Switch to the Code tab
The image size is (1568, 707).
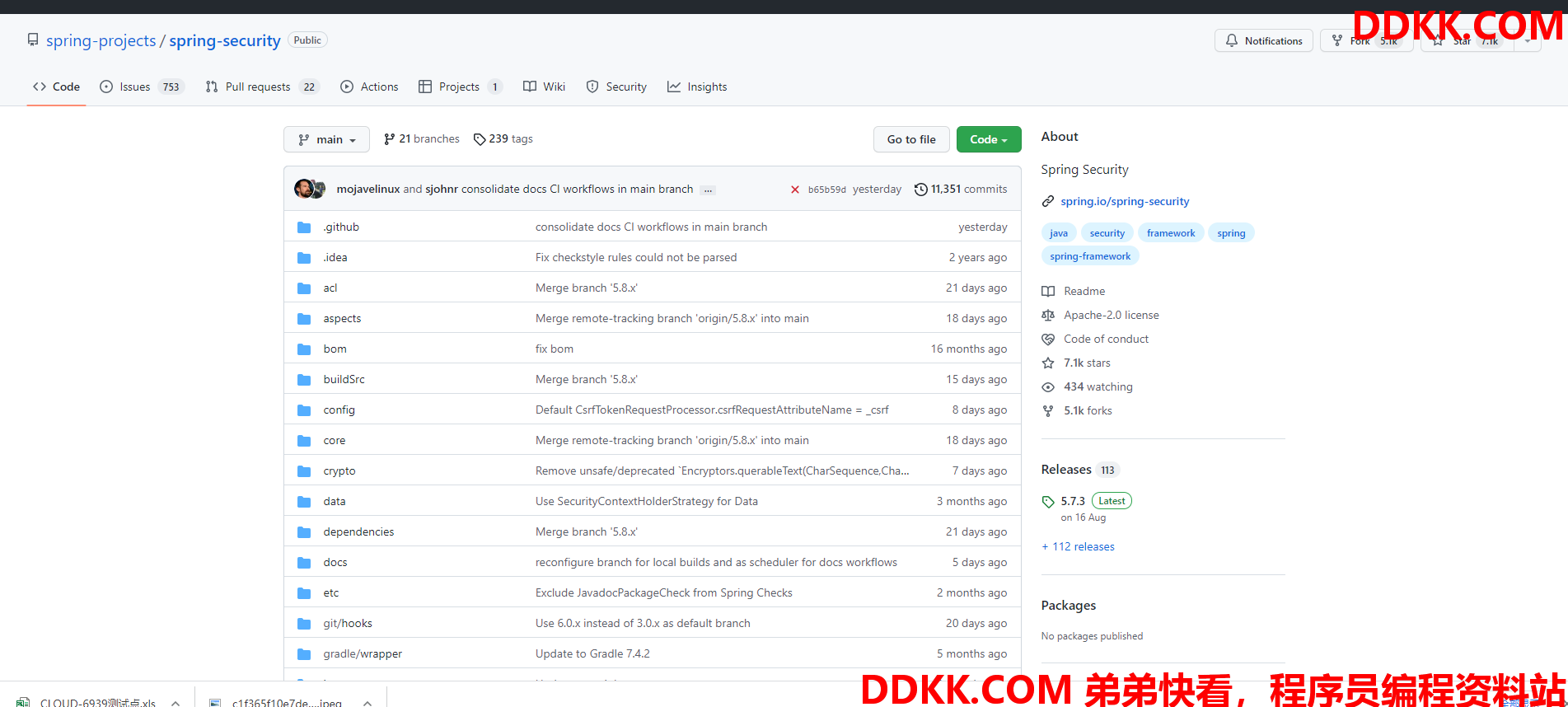click(x=56, y=87)
